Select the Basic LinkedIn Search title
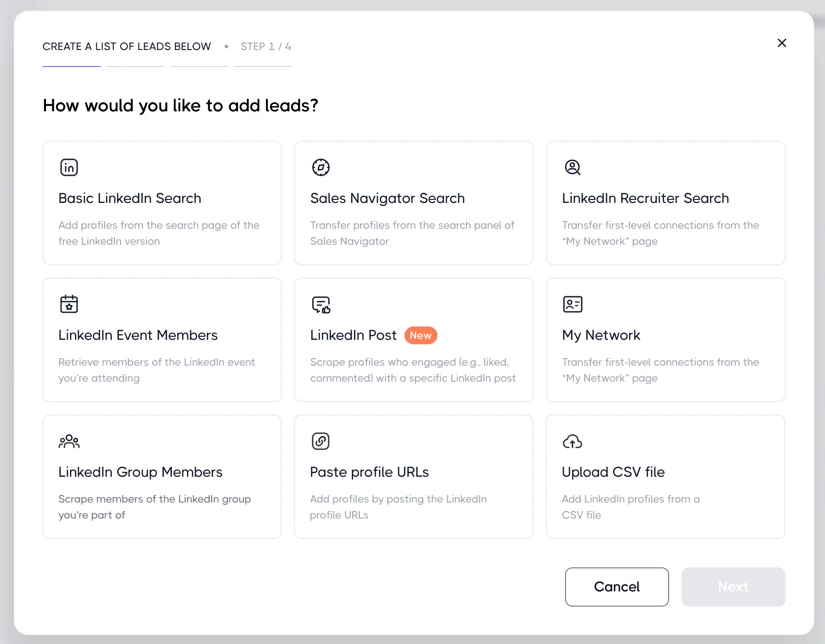Viewport: 825px width, 644px height. coord(130,198)
